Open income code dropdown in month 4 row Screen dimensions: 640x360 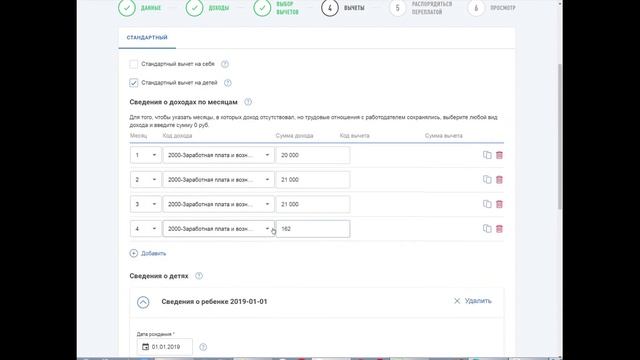click(218, 229)
